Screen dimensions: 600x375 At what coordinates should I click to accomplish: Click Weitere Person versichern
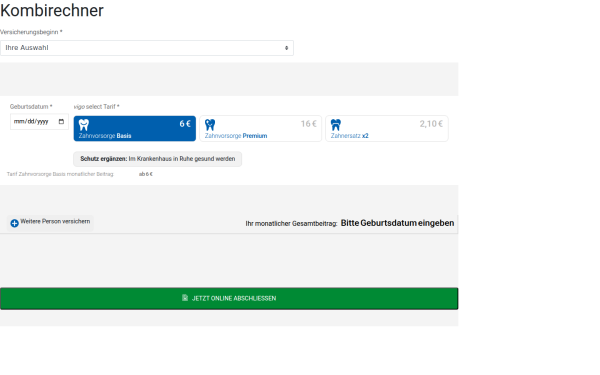[50, 222]
